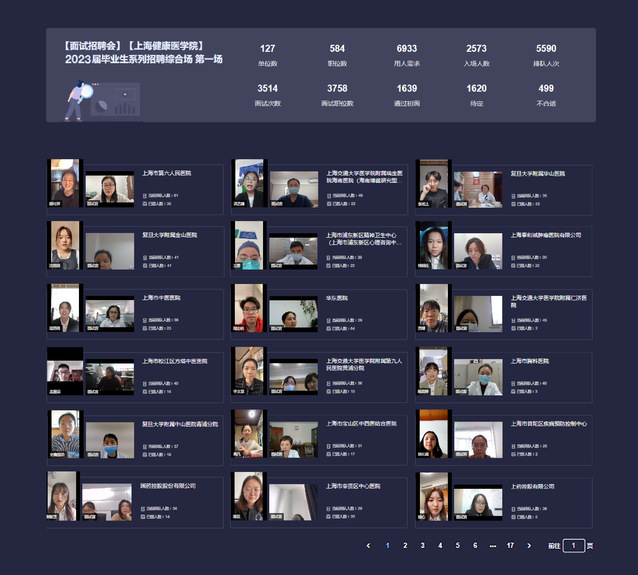Open candidate video thumbnail for 国药控股股份有限公司
Viewport: 638px width, 575px height.
(x=63, y=497)
